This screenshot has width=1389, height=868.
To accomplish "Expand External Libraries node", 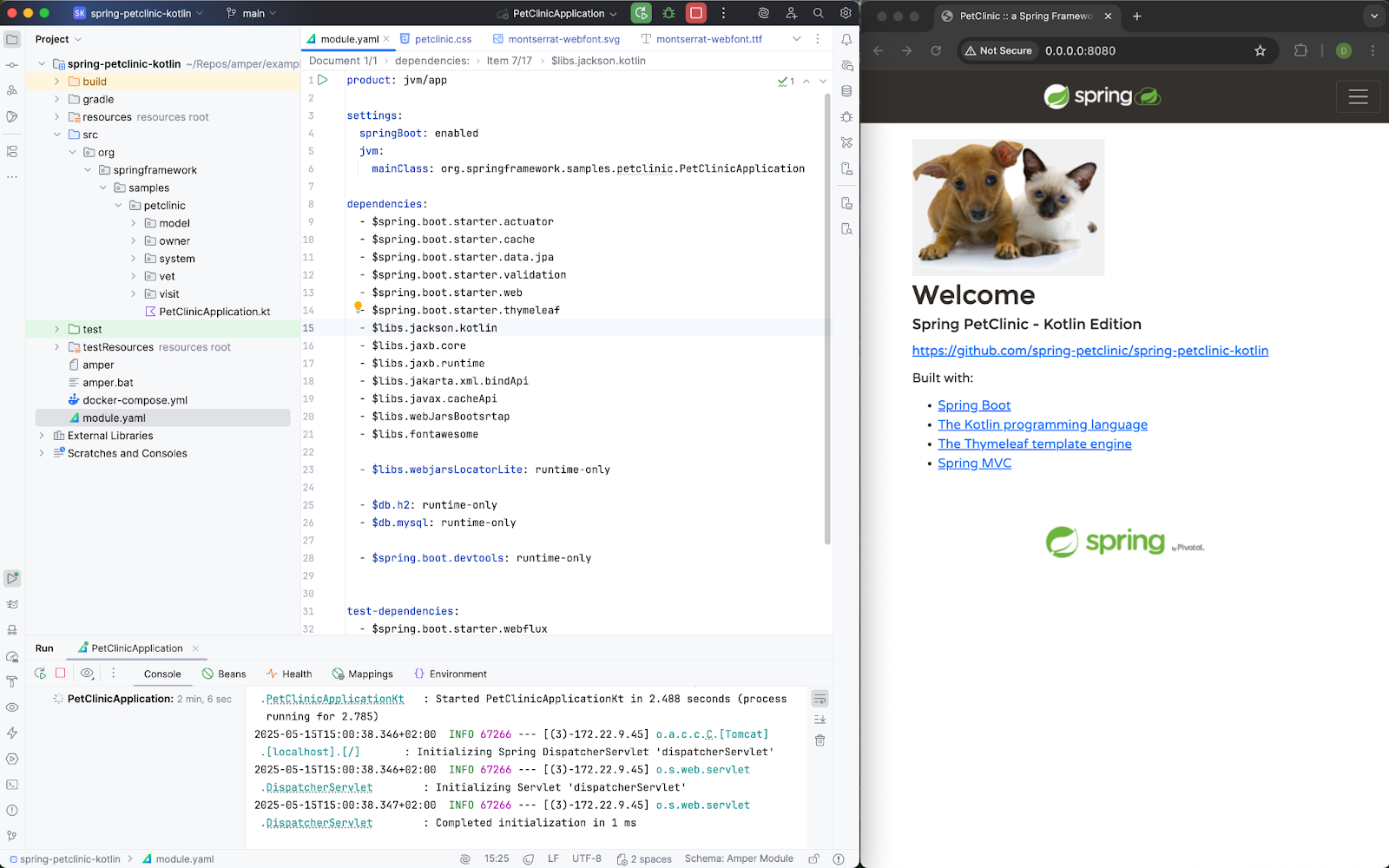I will click(x=42, y=436).
